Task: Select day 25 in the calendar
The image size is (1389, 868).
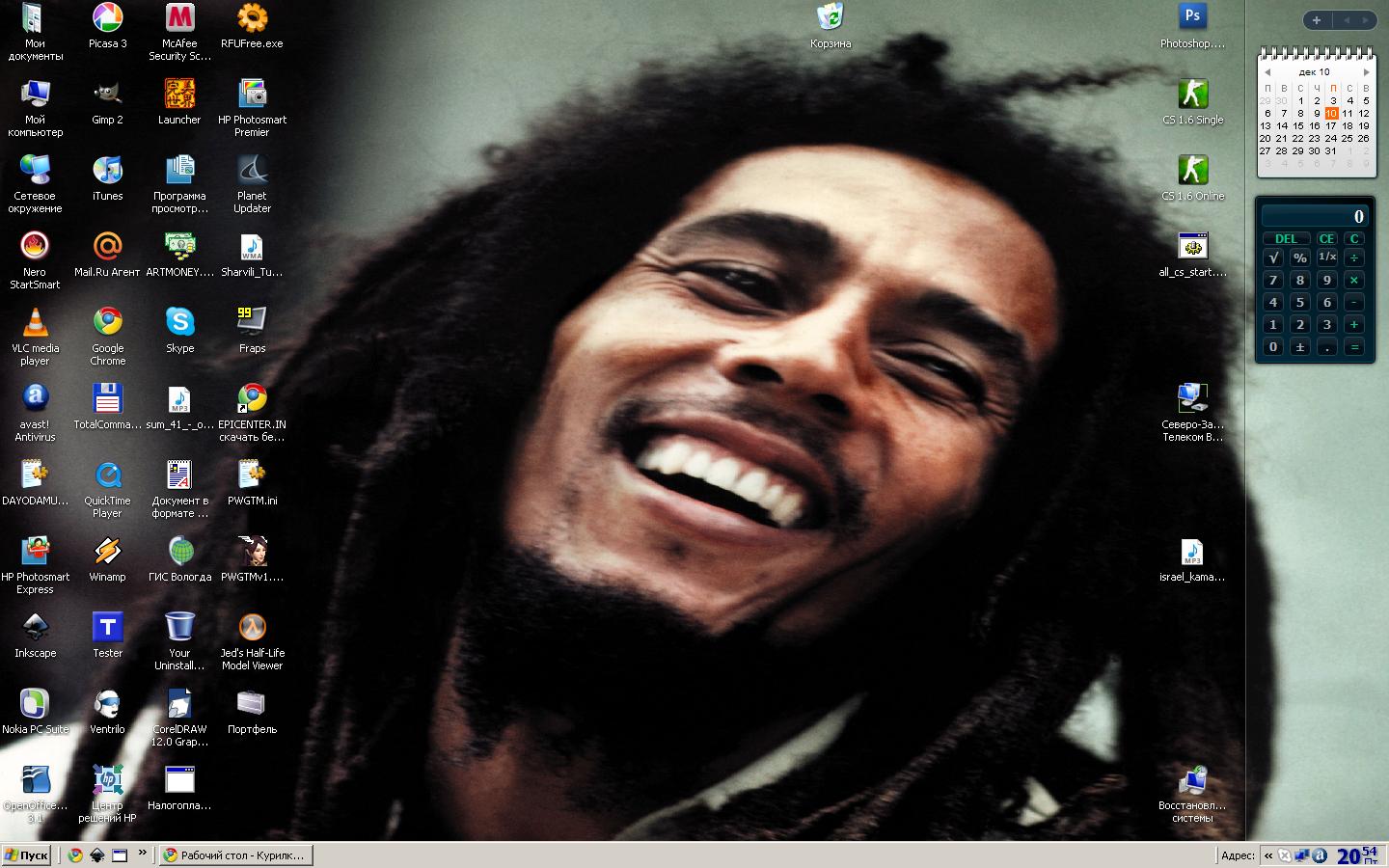Action: click(1348, 138)
